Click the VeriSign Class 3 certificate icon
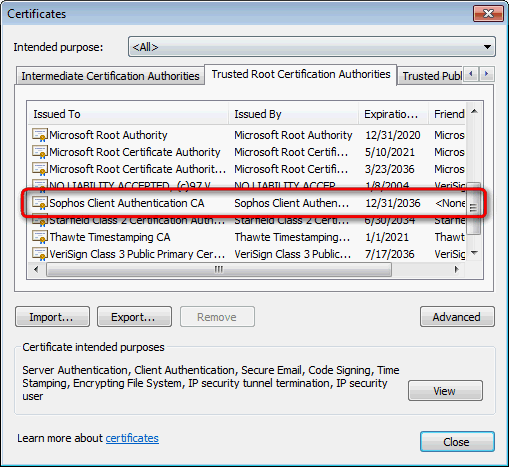This screenshot has height=467, width=509. click(40, 254)
